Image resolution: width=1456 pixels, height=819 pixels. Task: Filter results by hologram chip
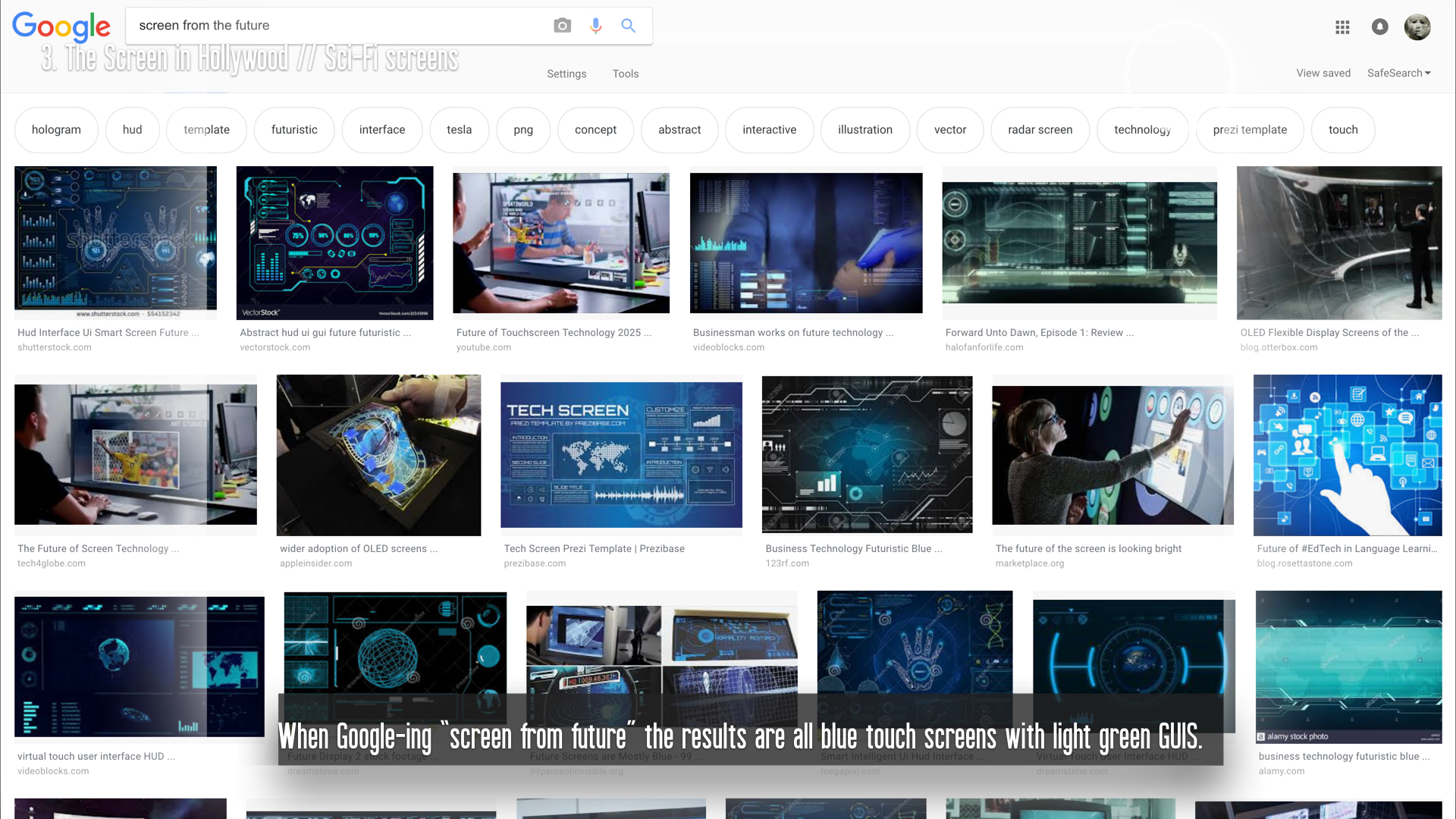click(56, 130)
